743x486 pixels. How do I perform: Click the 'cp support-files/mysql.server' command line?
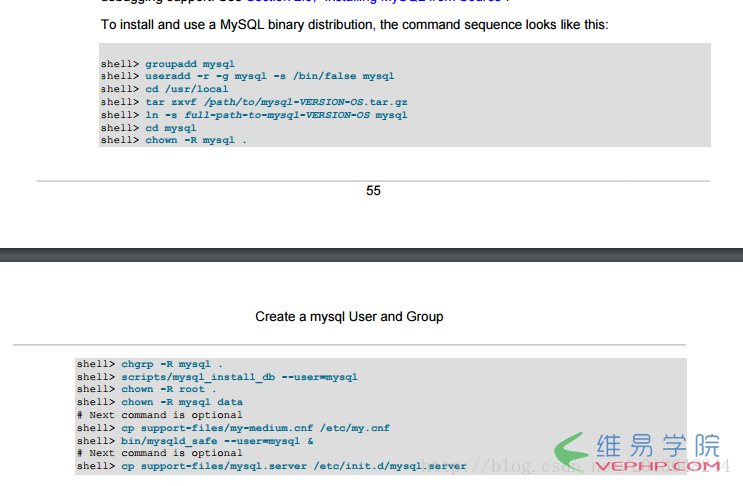point(272,466)
